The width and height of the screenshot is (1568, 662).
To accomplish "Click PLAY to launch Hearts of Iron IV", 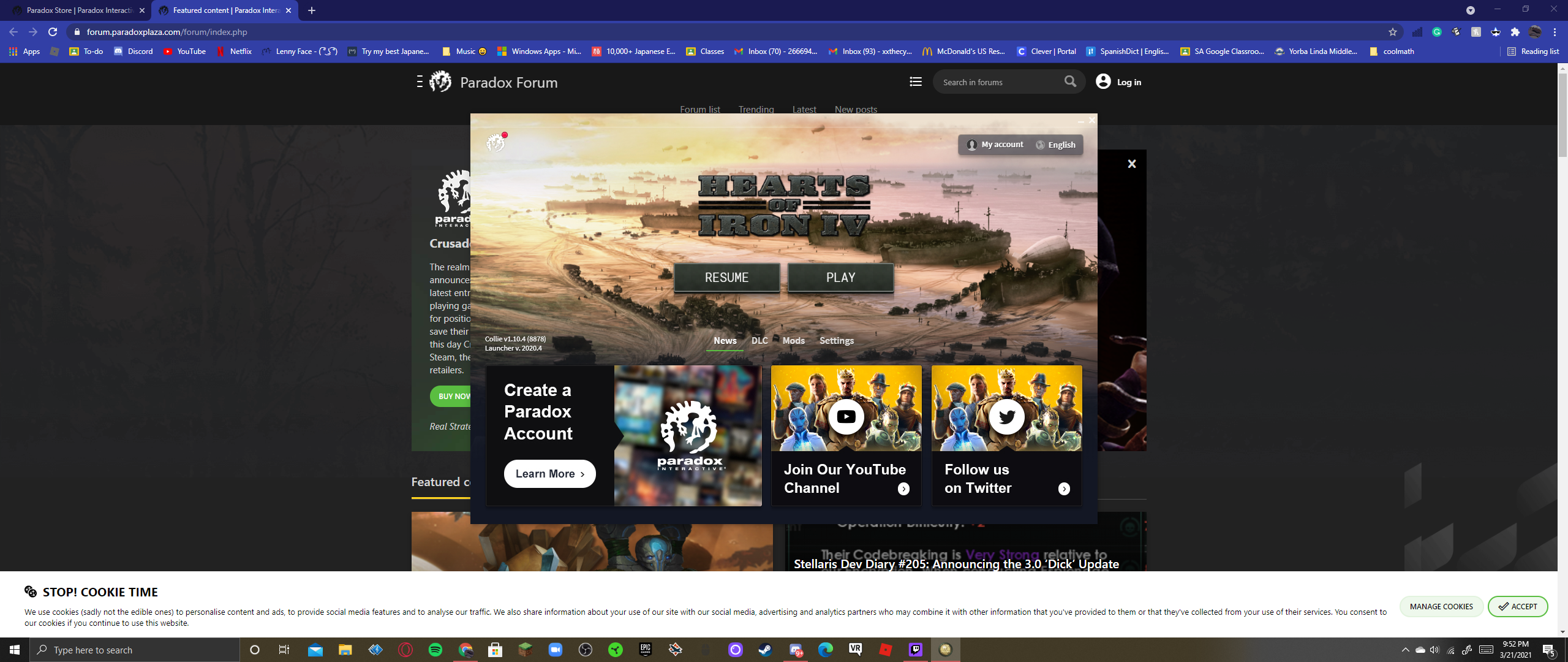I will point(840,278).
